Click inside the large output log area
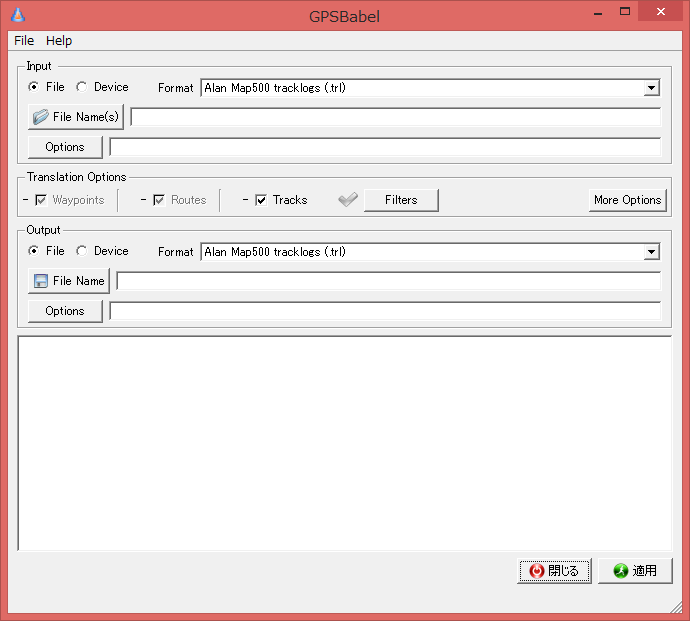This screenshot has width=690, height=621. click(x=345, y=443)
